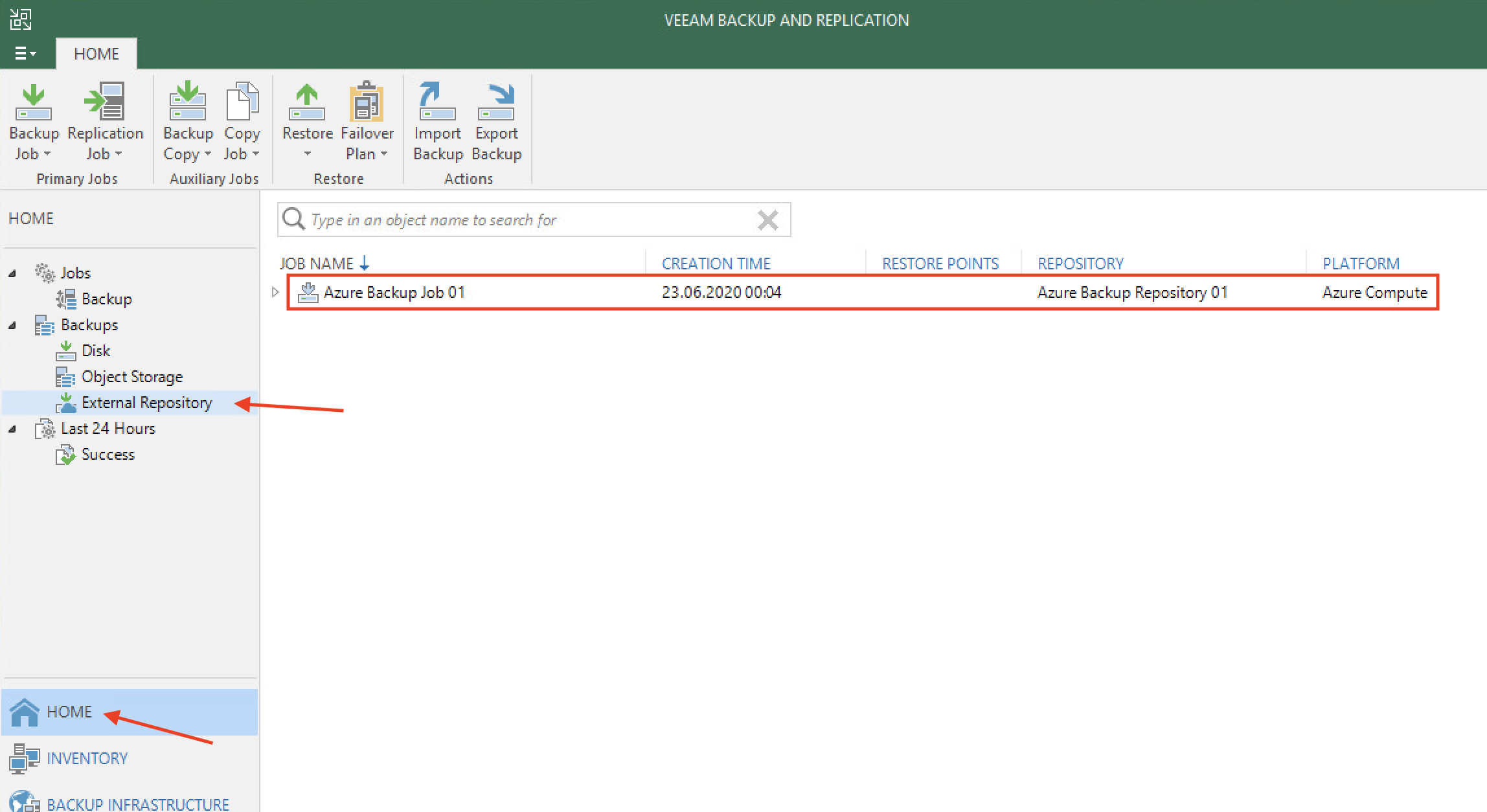The width and height of the screenshot is (1487, 812).
Task: Click the Backup Job ribbon icon
Action: [x=34, y=102]
